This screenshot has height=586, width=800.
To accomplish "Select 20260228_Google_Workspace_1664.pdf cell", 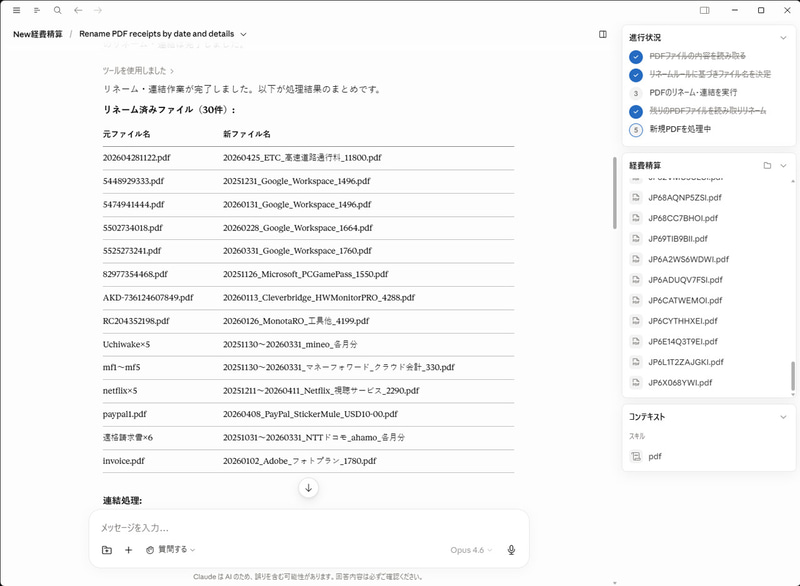I will (x=297, y=228).
